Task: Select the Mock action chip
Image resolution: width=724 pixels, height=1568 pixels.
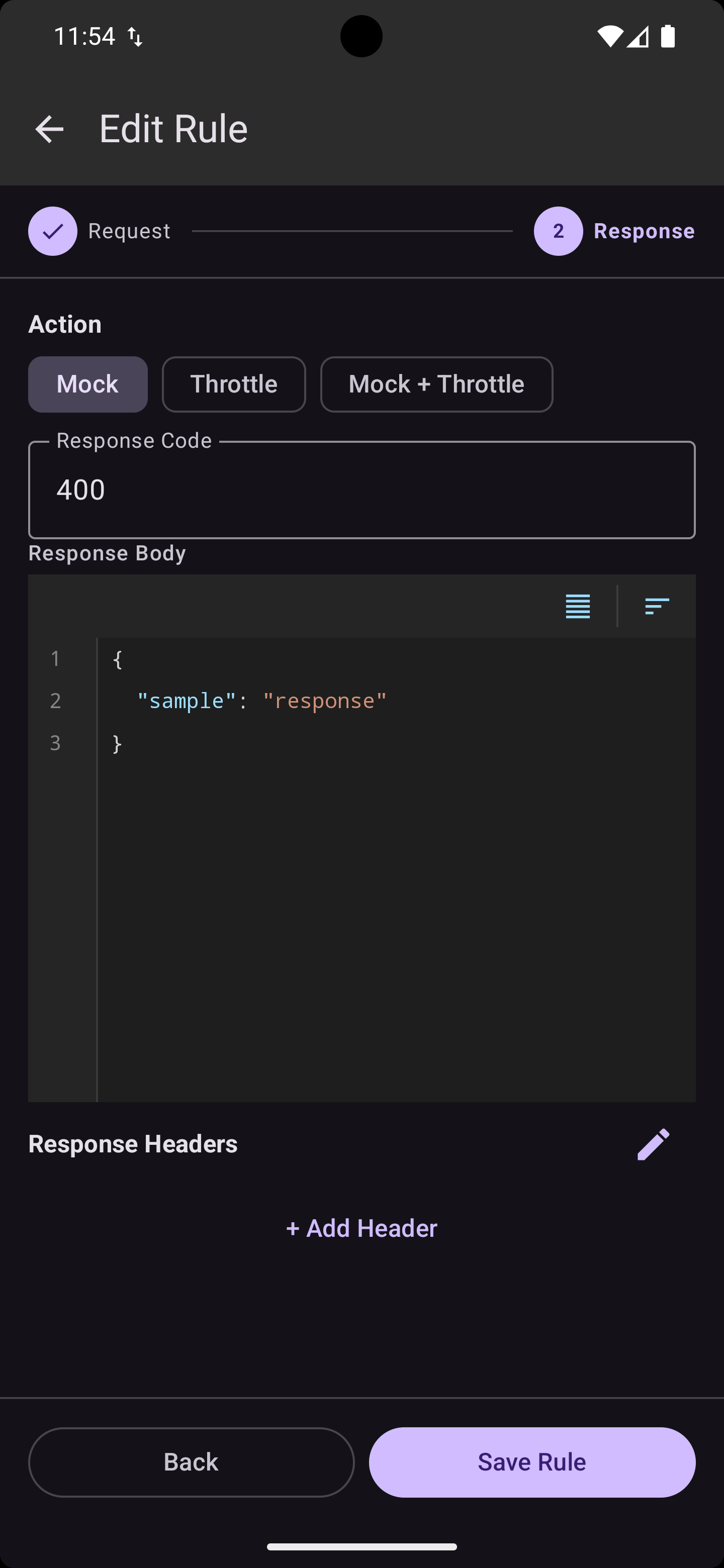Action: 87,384
